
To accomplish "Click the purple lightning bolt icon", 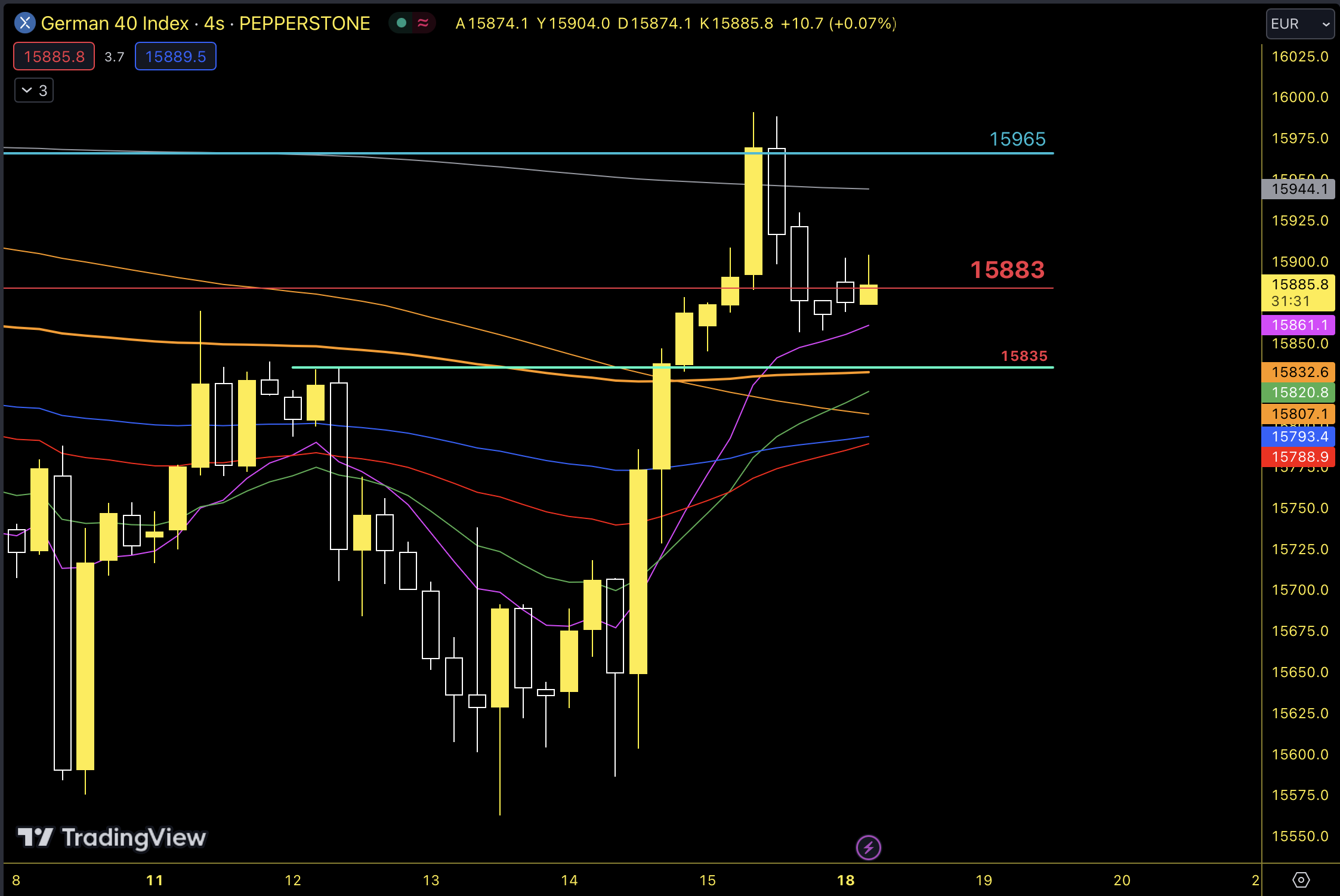I will tap(868, 847).
